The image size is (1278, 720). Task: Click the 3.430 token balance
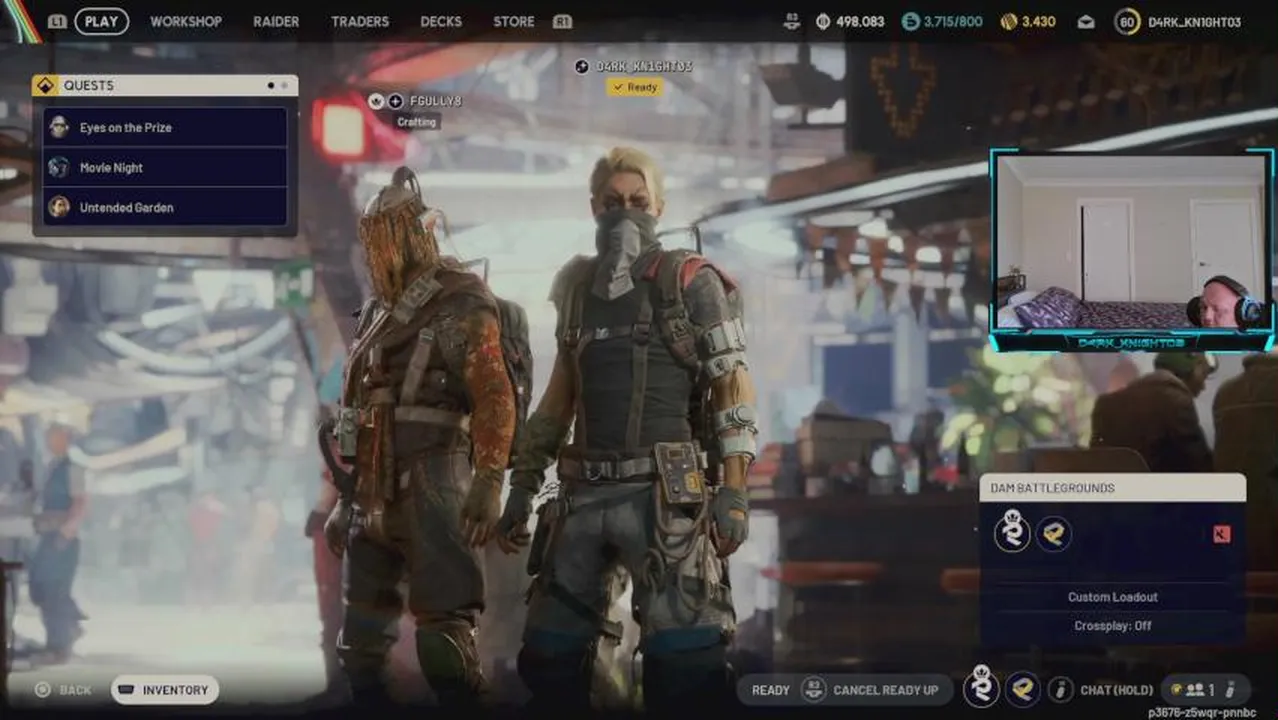pyautogui.click(x=1038, y=22)
